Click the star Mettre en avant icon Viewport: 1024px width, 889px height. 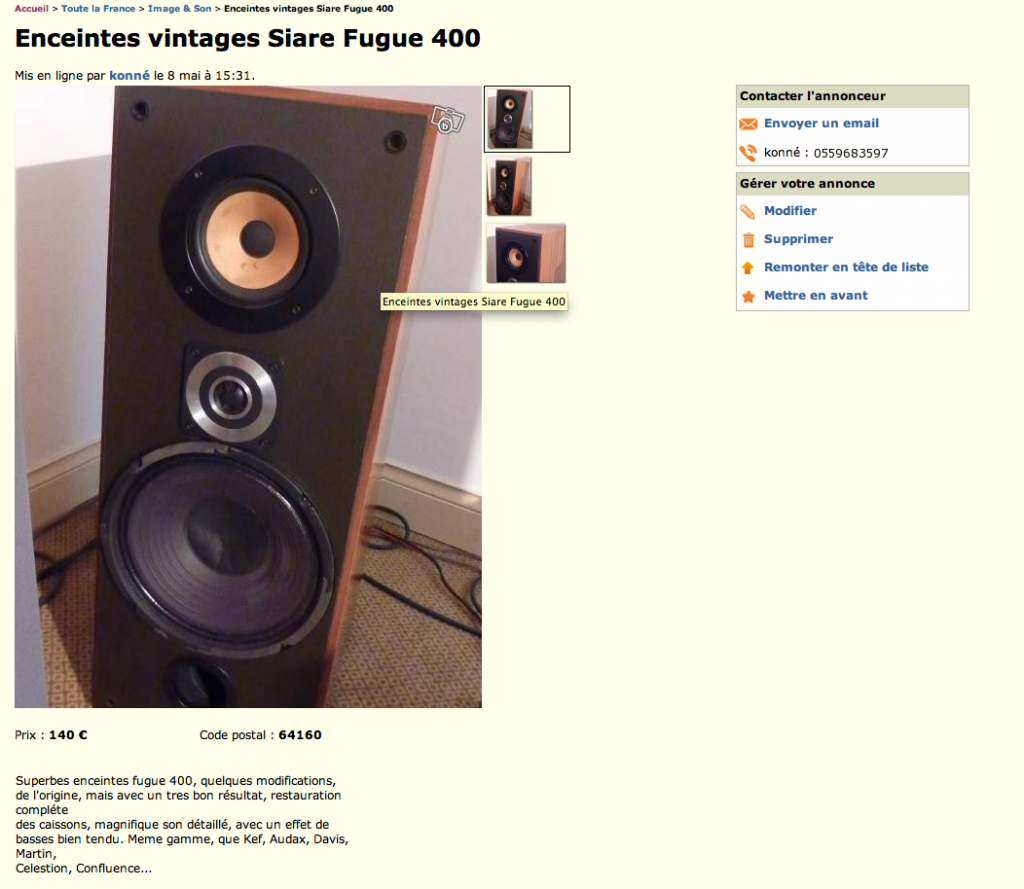[x=748, y=296]
